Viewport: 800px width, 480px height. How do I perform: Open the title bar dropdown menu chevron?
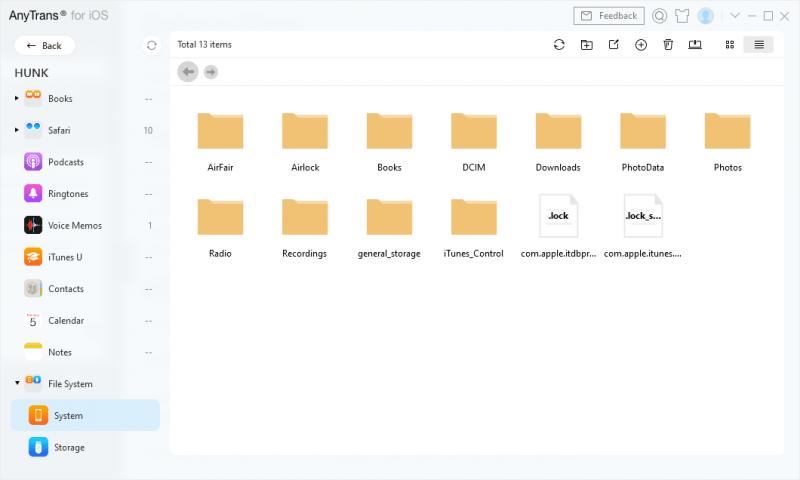coord(735,15)
